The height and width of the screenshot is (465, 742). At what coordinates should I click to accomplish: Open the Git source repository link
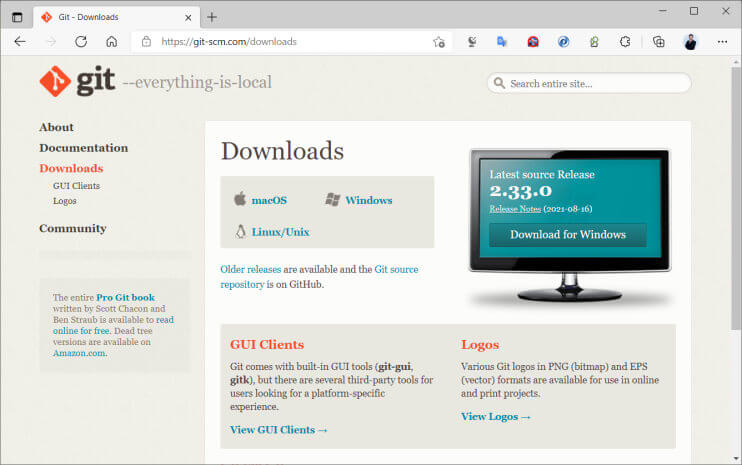396,269
